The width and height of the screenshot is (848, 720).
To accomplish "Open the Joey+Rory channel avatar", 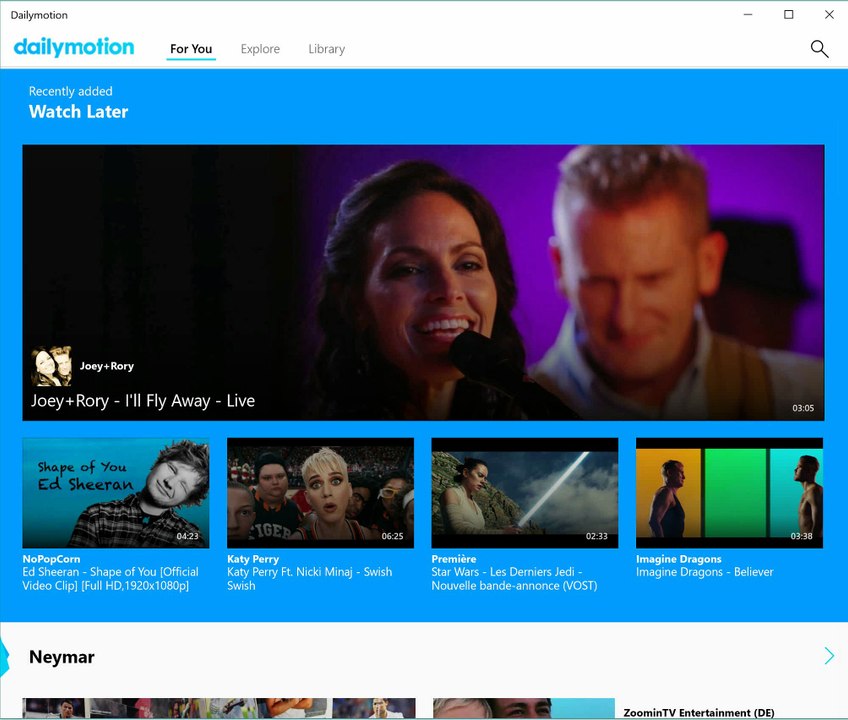I will click(x=51, y=366).
